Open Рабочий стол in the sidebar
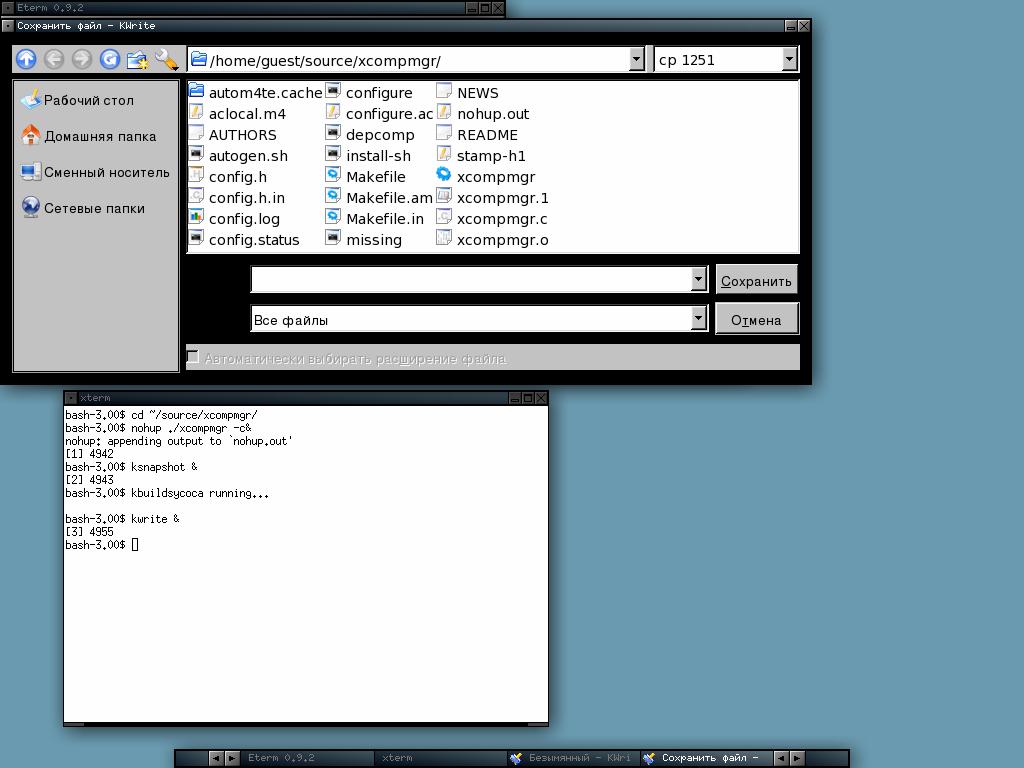This screenshot has width=1024, height=768. click(88, 100)
